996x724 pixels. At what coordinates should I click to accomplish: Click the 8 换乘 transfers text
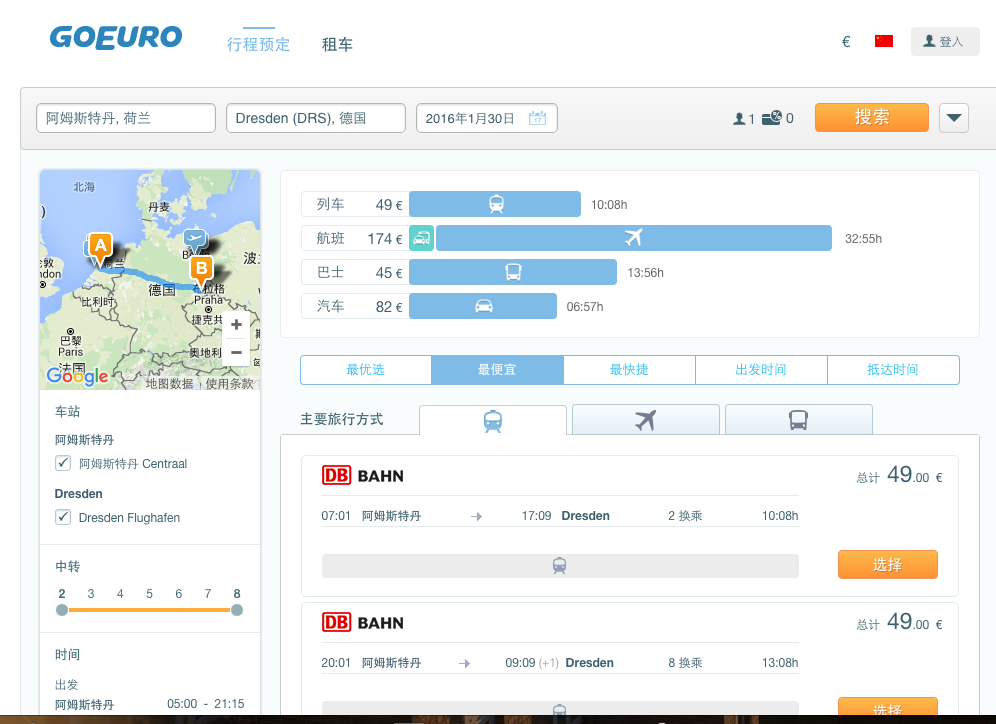point(685,662)
